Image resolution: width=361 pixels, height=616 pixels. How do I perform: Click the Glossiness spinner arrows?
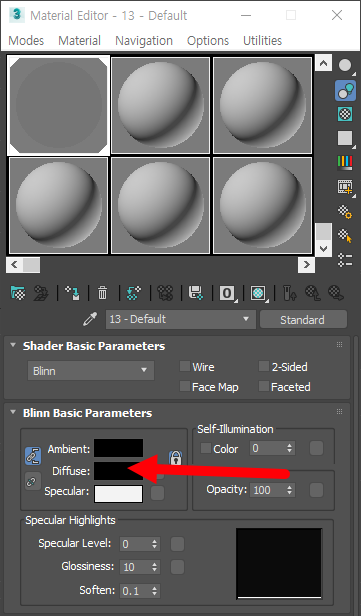coord(154,567)
